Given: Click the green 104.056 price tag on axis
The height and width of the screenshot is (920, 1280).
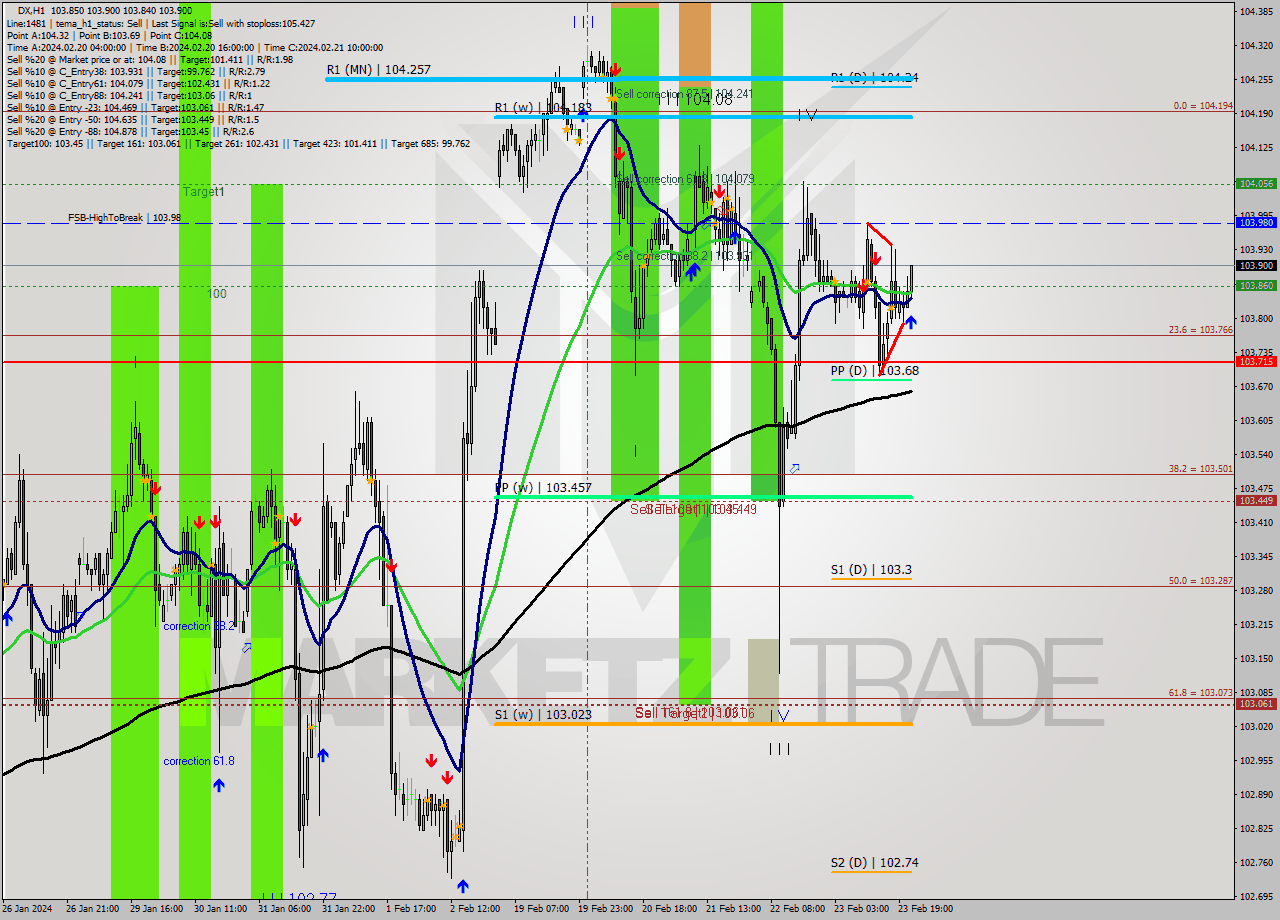Looking at the screenshot, I should tap(1256, 184).
